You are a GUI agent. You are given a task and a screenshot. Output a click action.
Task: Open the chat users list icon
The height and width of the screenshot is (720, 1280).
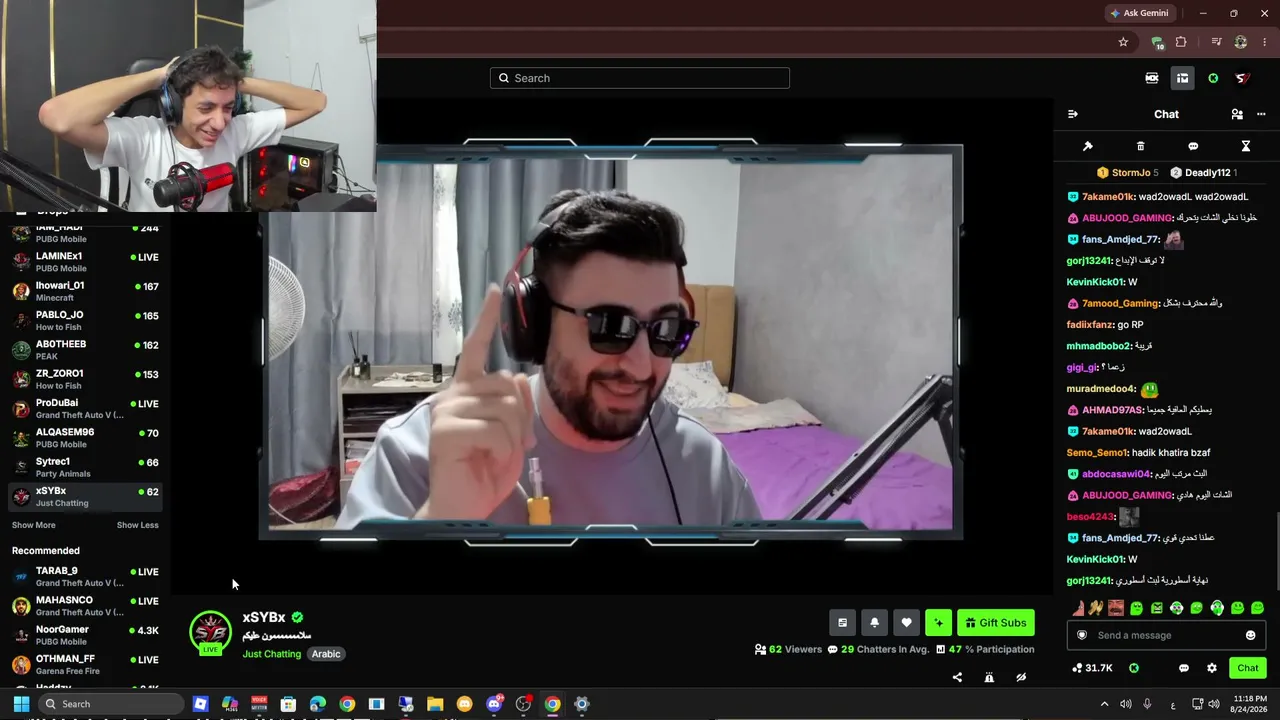tap(1237, 114)
